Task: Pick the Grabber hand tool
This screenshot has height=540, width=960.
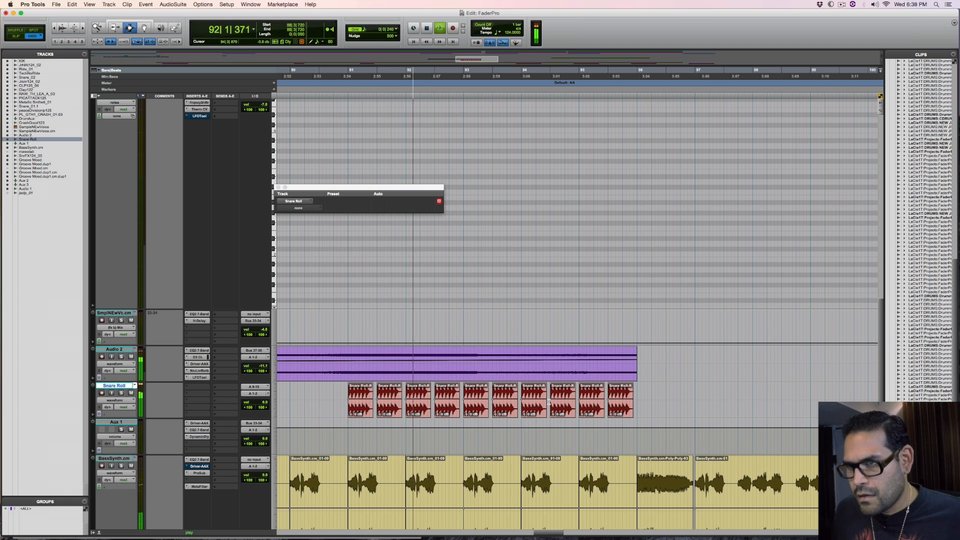Action: coord(144,28)
